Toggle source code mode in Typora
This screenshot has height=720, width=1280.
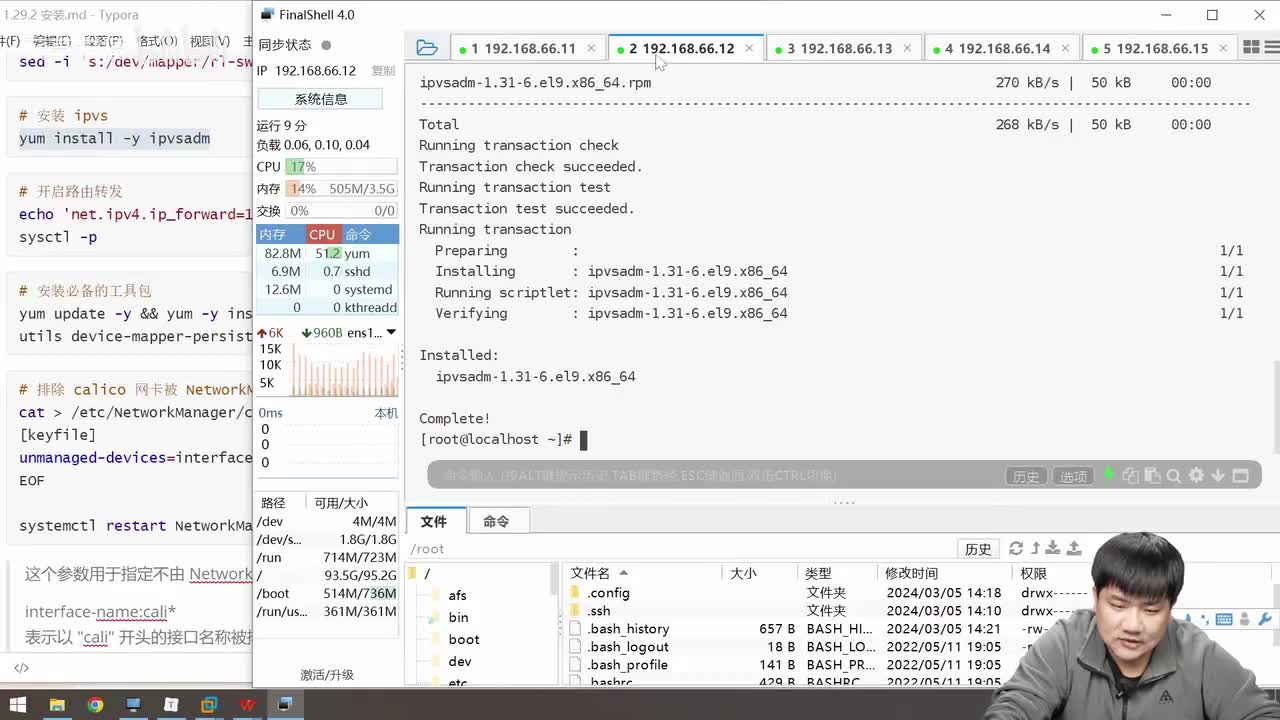tap(21, 668)
